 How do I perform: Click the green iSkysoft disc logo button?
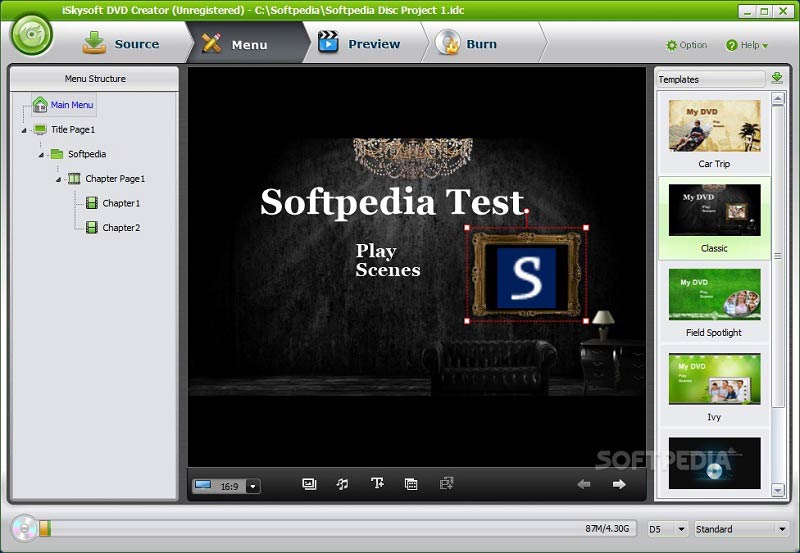click(x=32, y=35)
